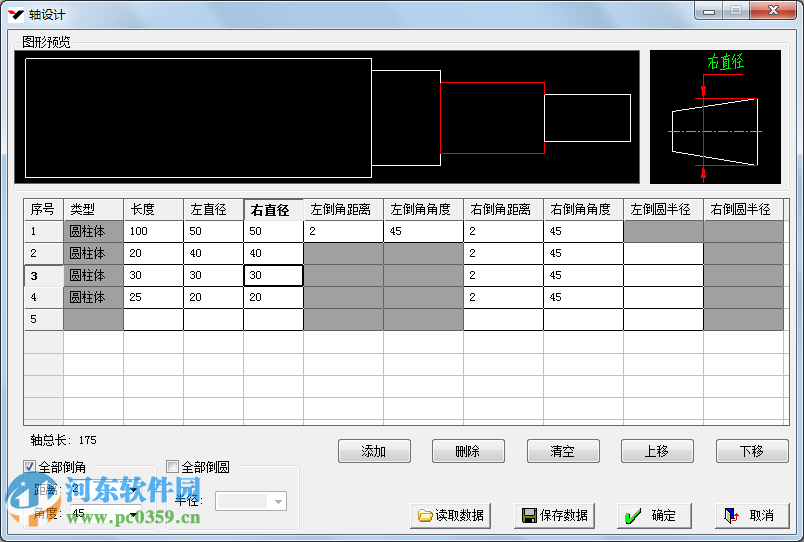The width and height of the screenshot is (804, 542).
Task: Click the app logo icon in title bar
Action: (16, 14)
